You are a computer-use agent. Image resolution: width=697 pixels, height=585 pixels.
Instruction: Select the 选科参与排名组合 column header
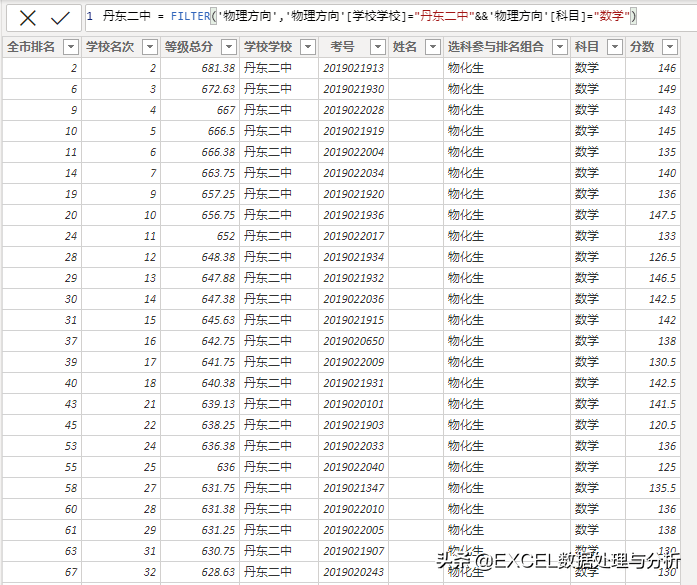496,47
